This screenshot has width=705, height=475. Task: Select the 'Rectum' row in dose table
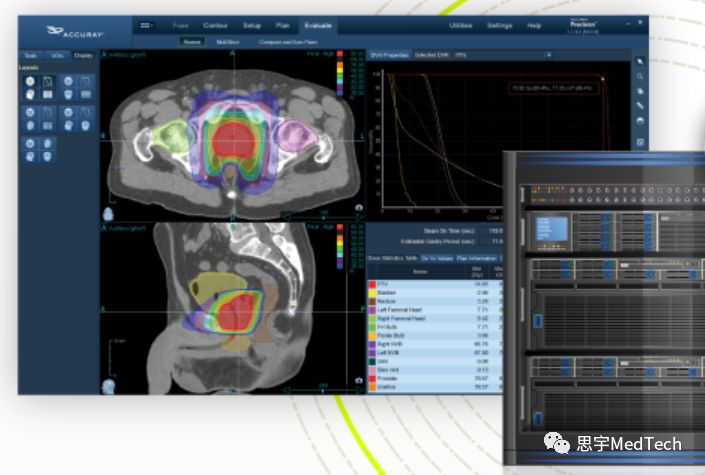[435, 301]
